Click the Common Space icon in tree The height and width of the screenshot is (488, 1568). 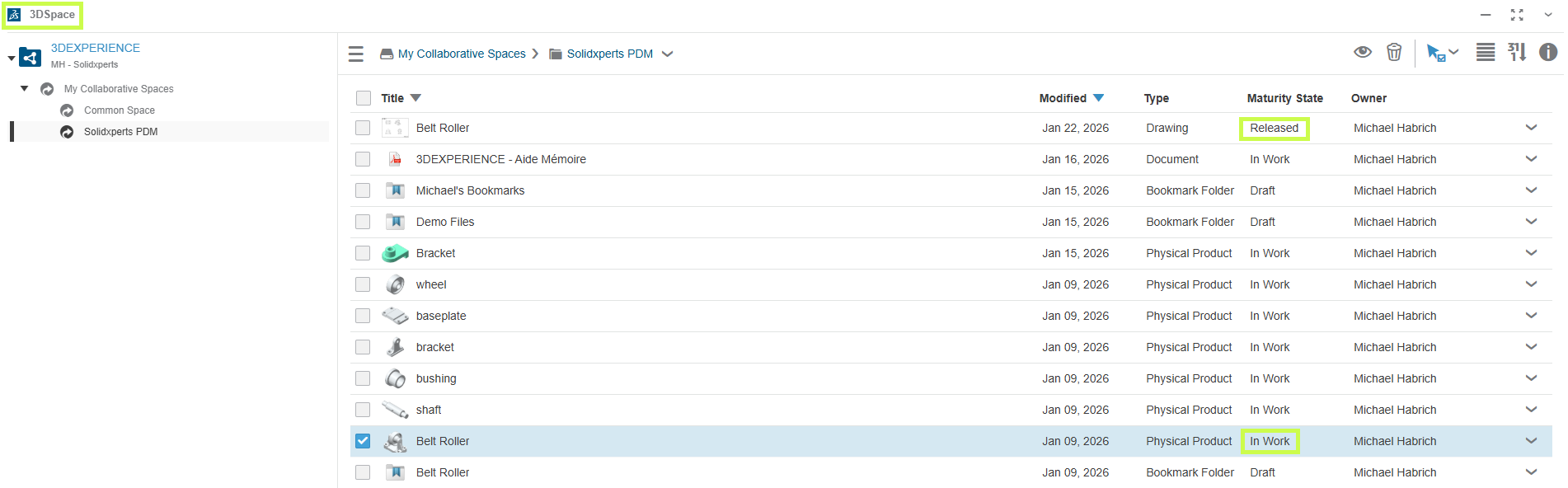click(67, 110)
